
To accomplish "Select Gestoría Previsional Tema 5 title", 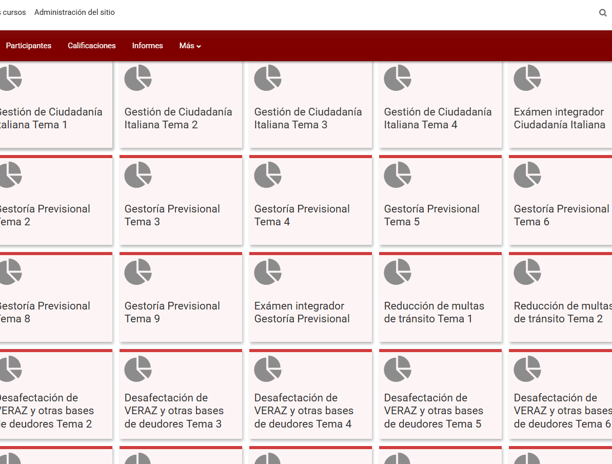I will 432,215.
